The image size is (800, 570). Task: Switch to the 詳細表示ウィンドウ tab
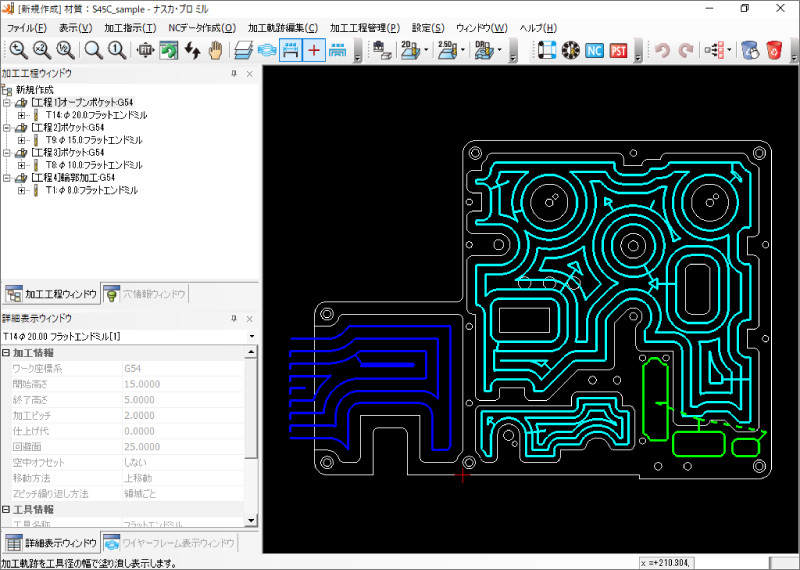[53, 542]
